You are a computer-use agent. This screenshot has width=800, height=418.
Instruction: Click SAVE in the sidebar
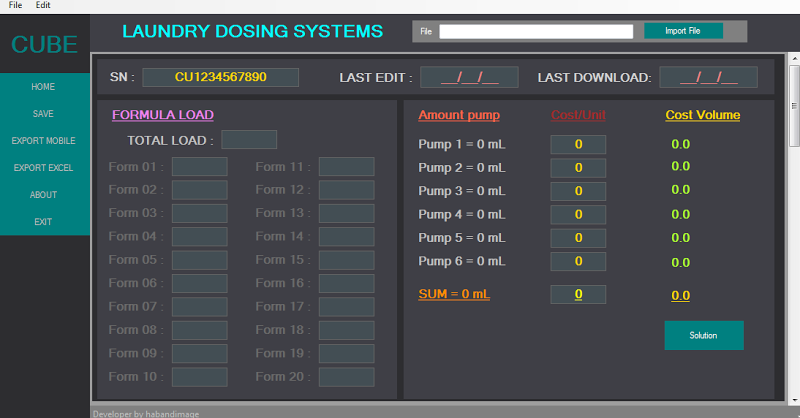tap(43, 114)
